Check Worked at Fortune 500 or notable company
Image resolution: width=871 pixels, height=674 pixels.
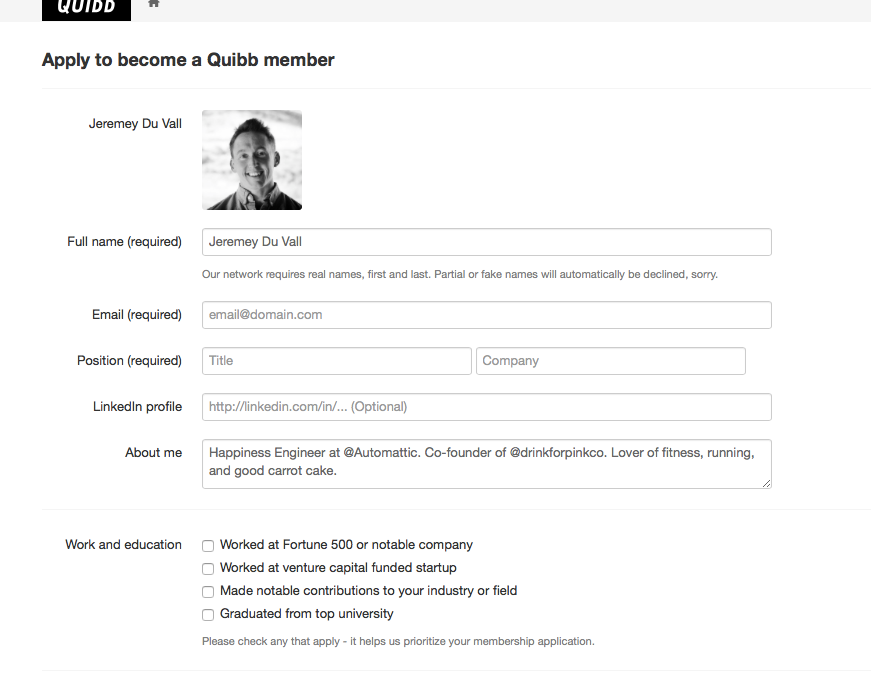click(x=208, y=546)
